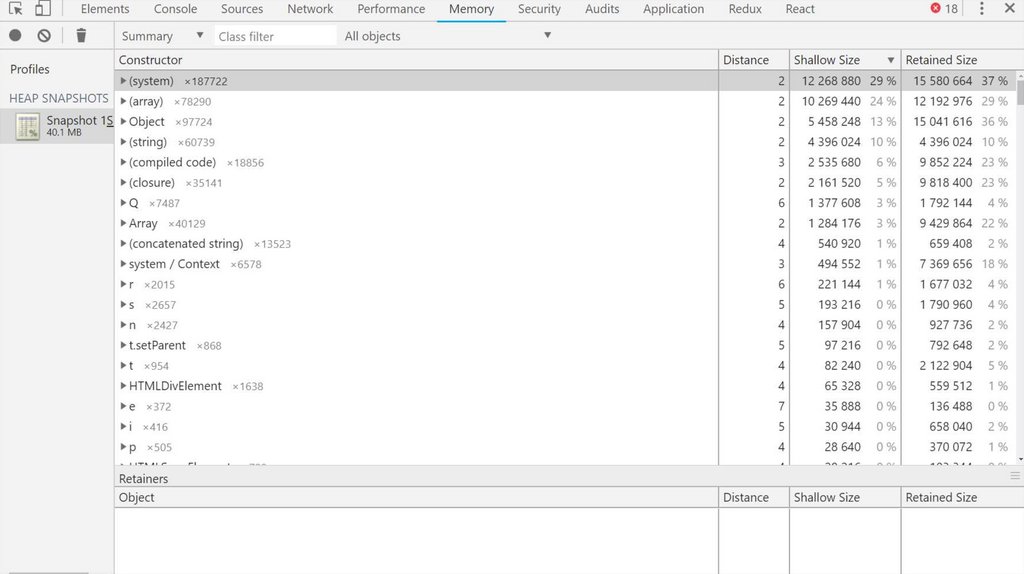Click the HEAP SNAPSHOTS section label
The width and height of the screenshot is (1024, 574).
coord(59,98)
